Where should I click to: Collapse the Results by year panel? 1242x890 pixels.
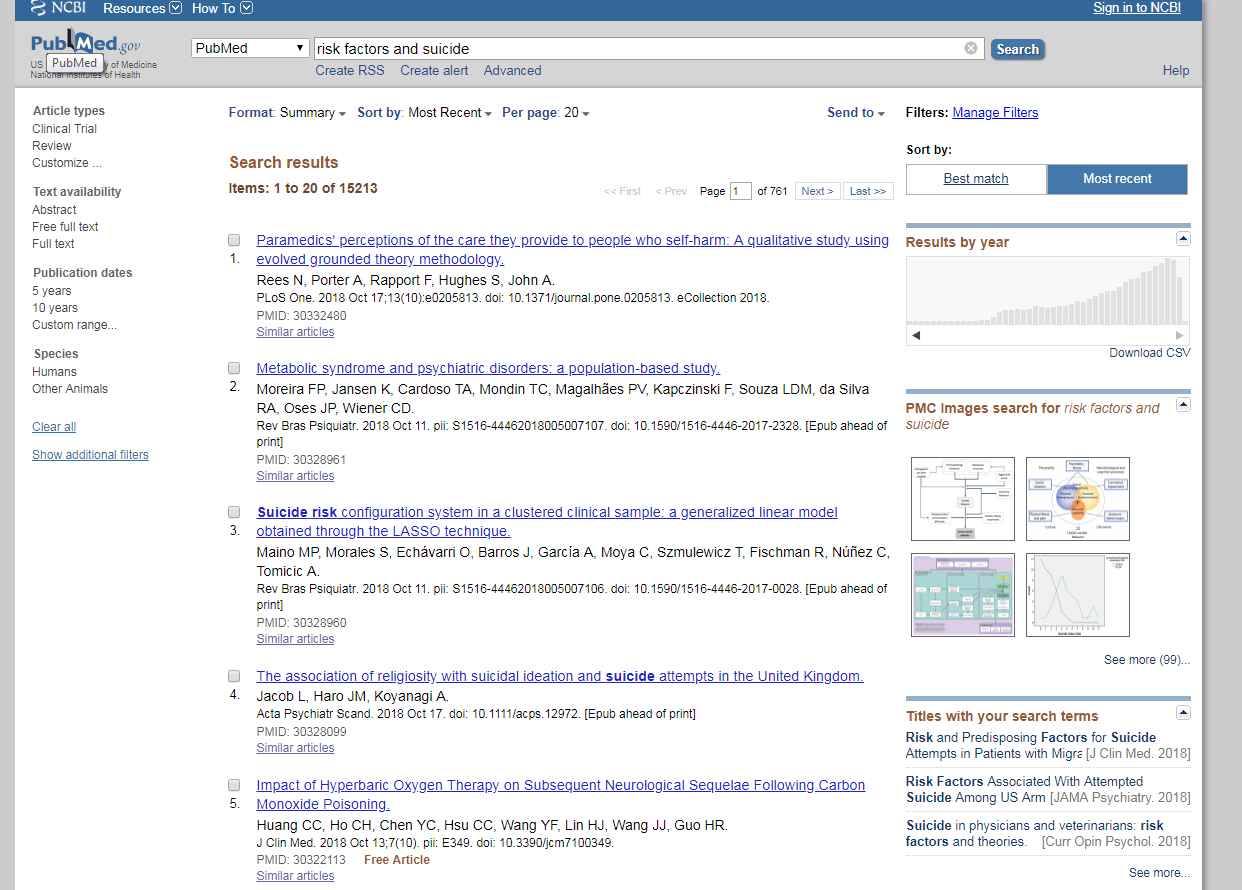1183,238
